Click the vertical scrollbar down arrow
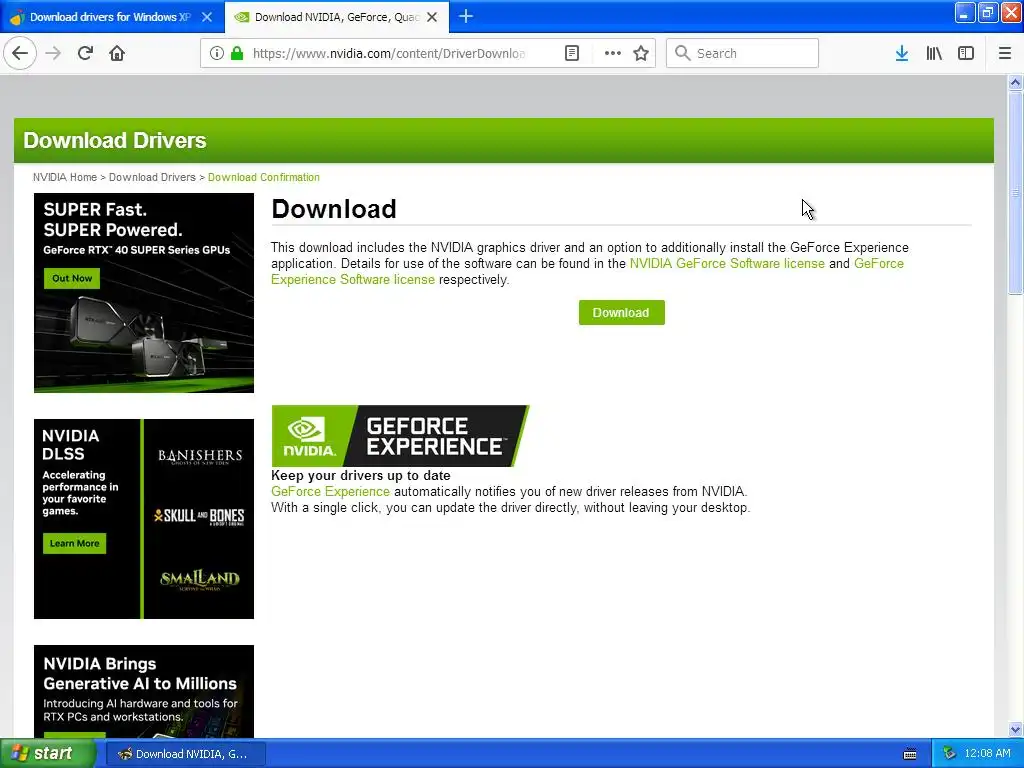 tap(1015, 729)
